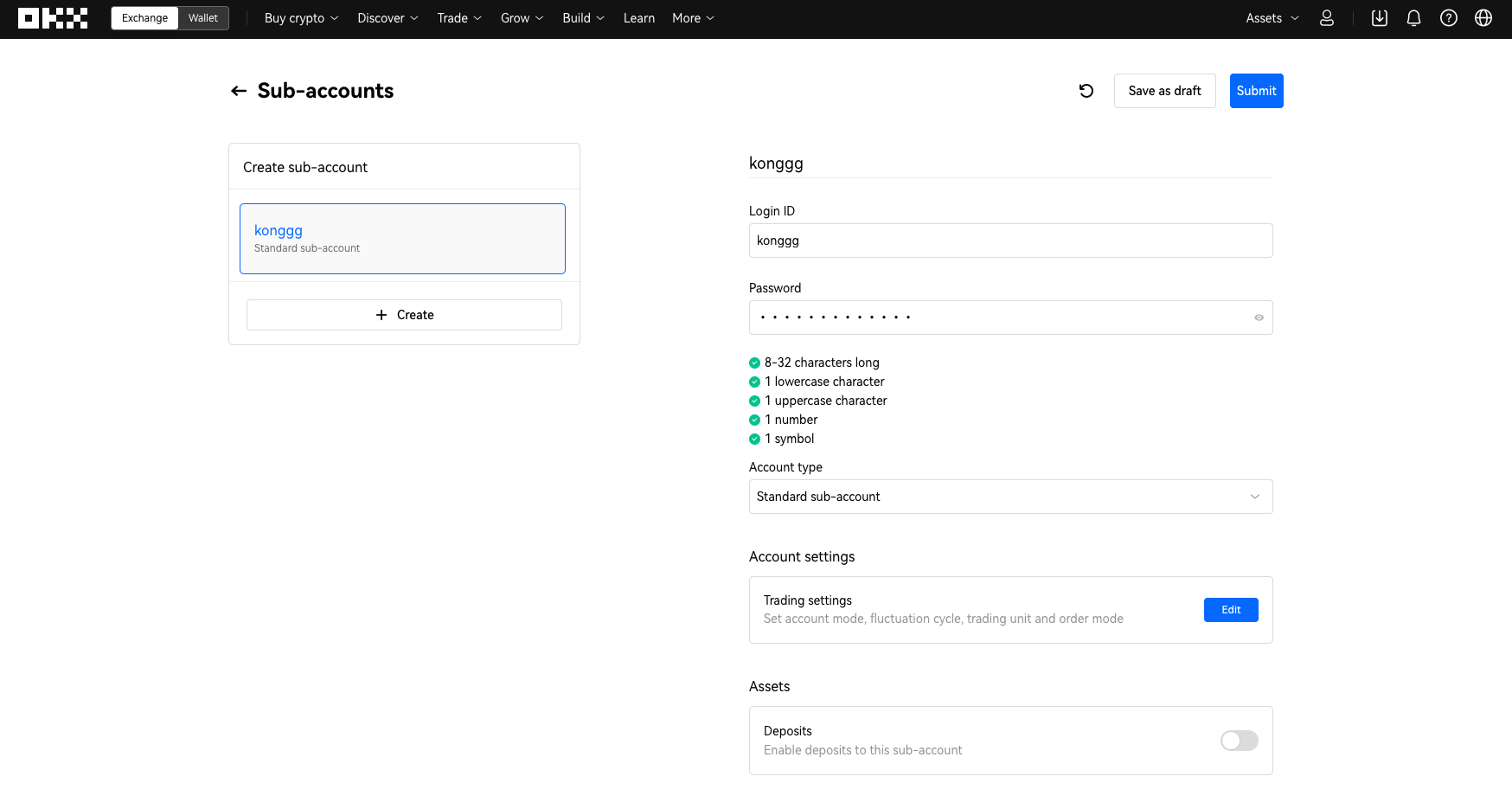The width and height of the screenshot is (1512, 802).
Task: Click the '1 uppercase character' requirement
Action: click(x=826, y=401)
